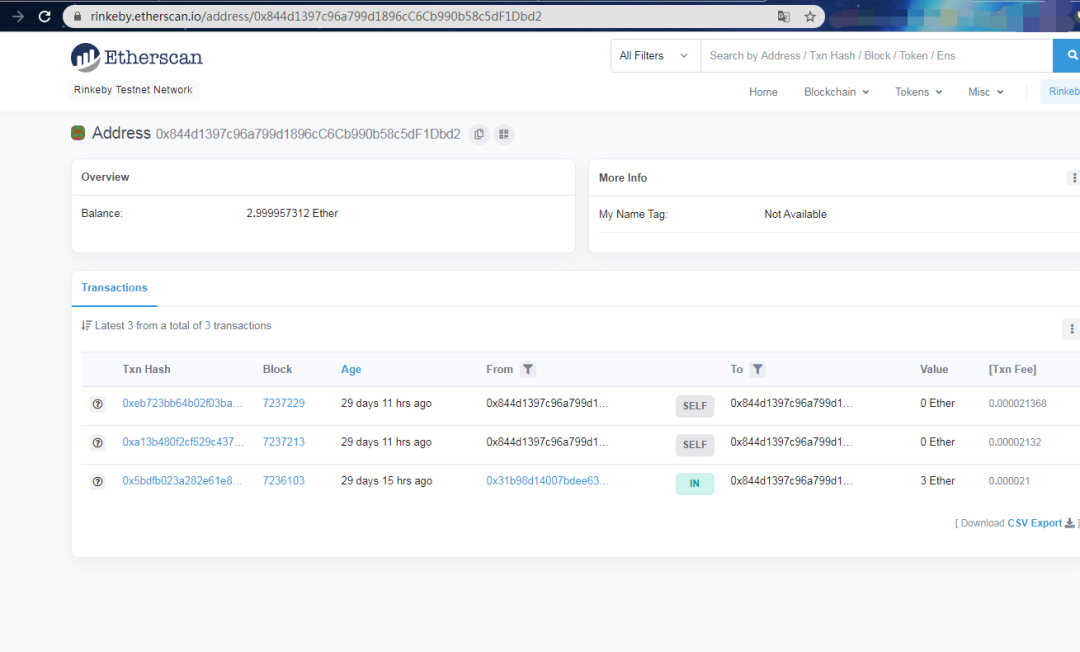Open the translate page icon

784,17
